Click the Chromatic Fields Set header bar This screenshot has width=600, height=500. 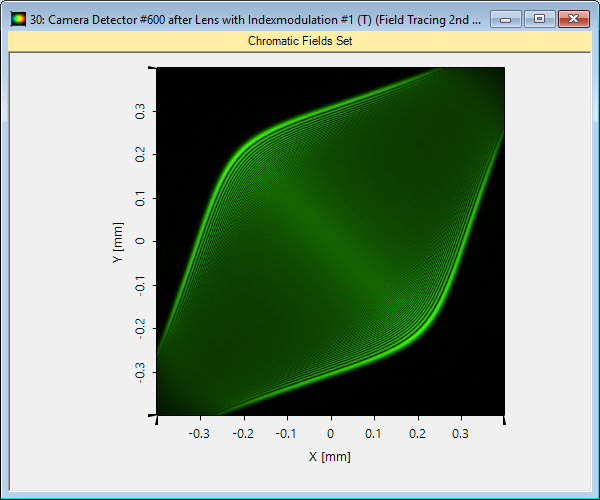click(x=300, y=41)
